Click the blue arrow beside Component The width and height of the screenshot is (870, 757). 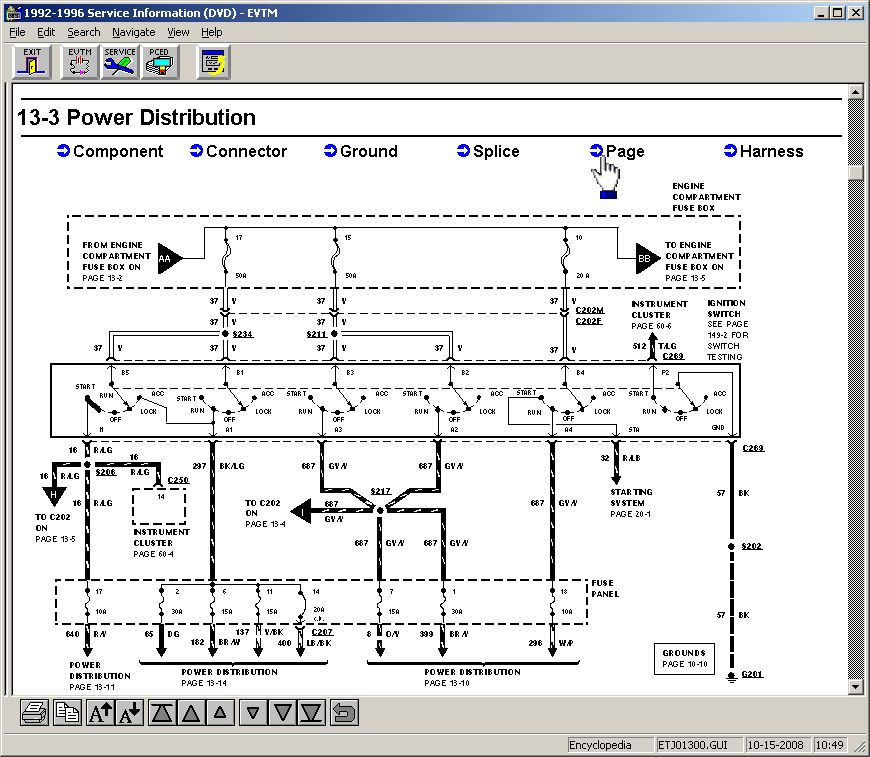pos(63,150)
